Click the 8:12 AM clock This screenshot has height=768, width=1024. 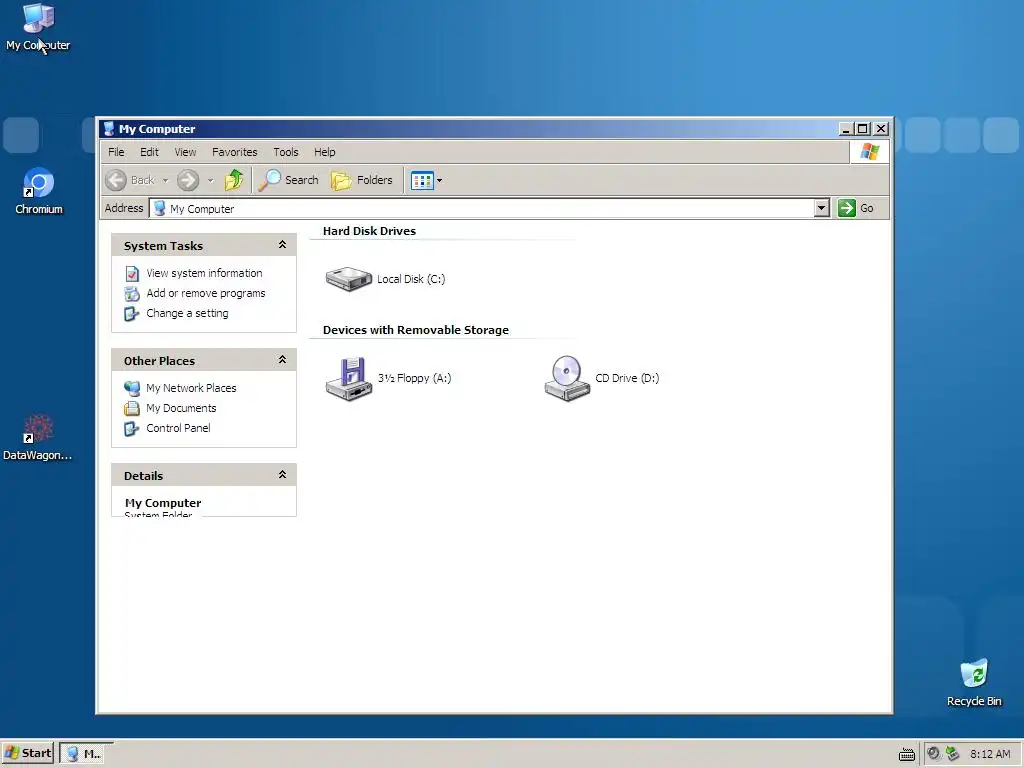[990, 754]
